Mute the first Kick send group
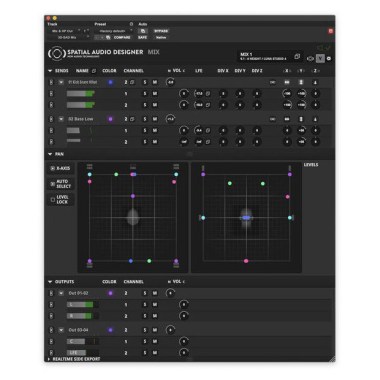Screen dimensions: 380x380 click(155, 82)
